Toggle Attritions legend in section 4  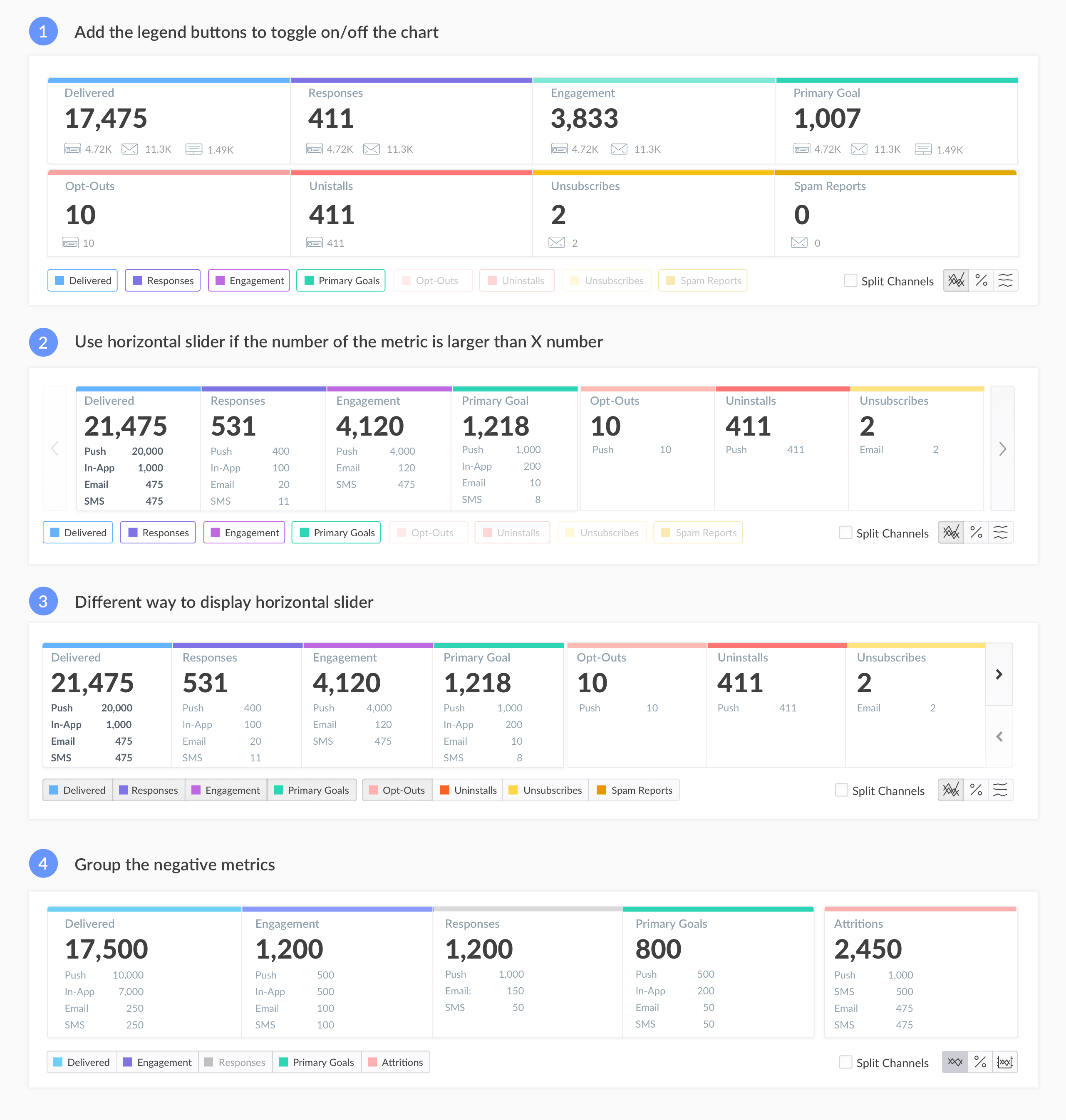pos(396,1062)
